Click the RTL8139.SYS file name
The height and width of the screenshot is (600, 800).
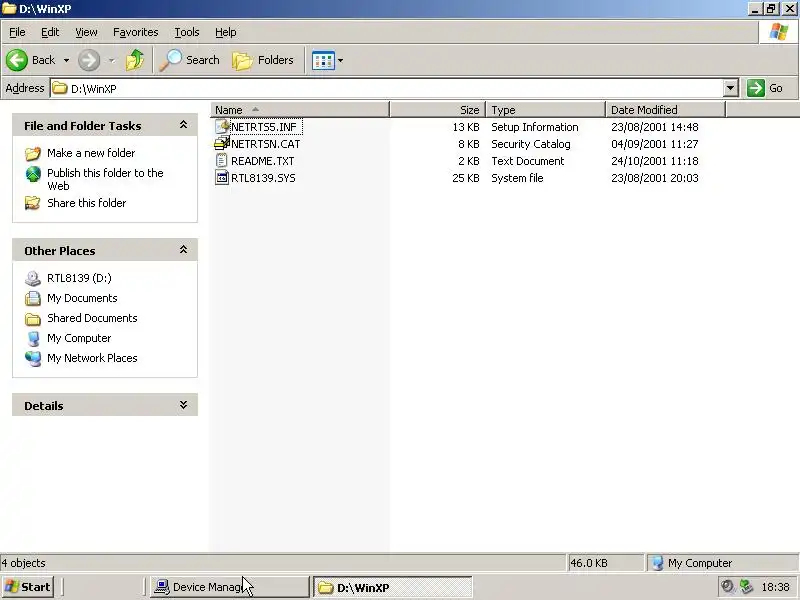[x=263, y=178]
